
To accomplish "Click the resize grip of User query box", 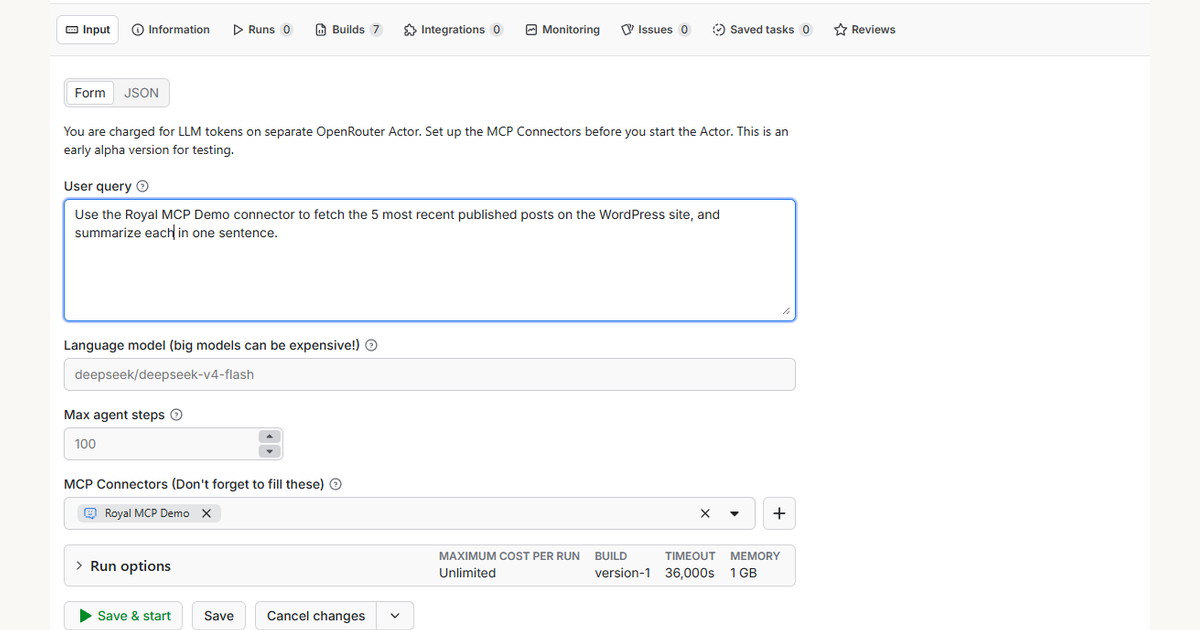I will pos(786,311).
